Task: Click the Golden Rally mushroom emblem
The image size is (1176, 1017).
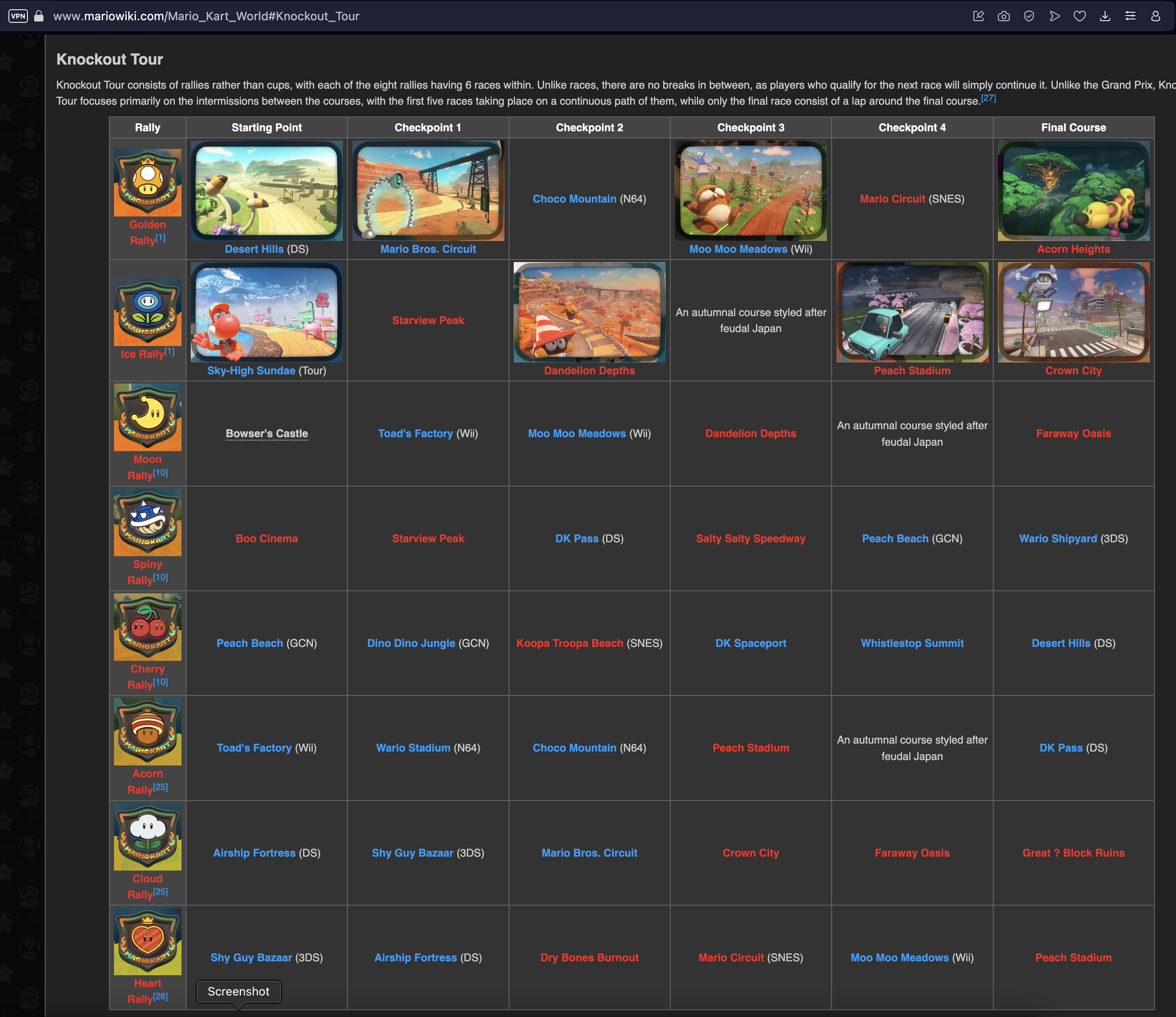Action: pyautogui.click(x=148, y=183)
